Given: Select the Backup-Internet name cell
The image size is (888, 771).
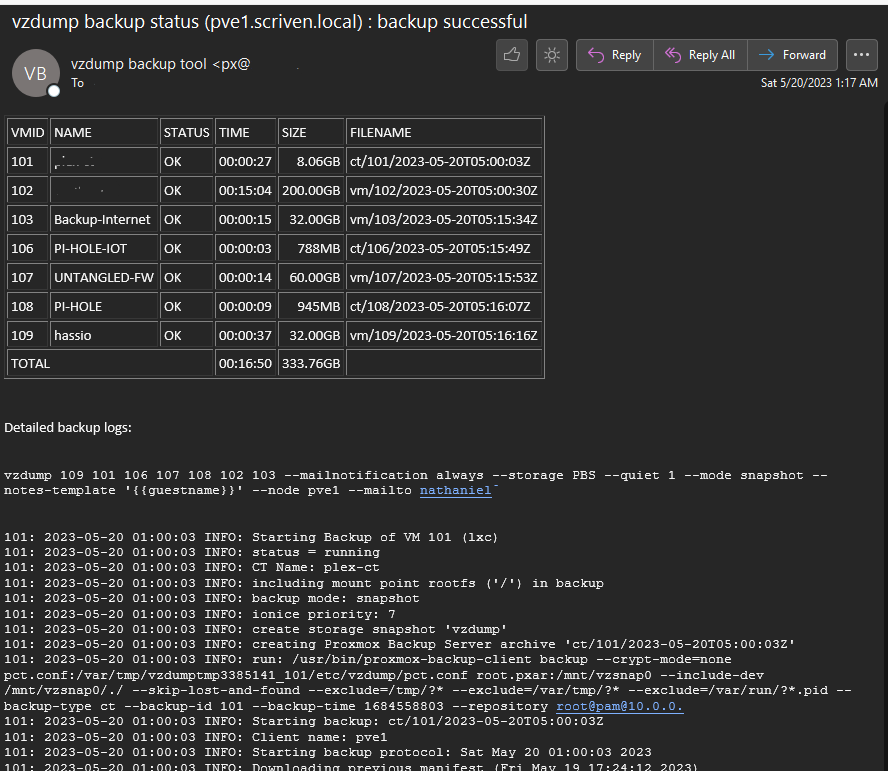Looking at the screenshot, I should pos(104,219).
